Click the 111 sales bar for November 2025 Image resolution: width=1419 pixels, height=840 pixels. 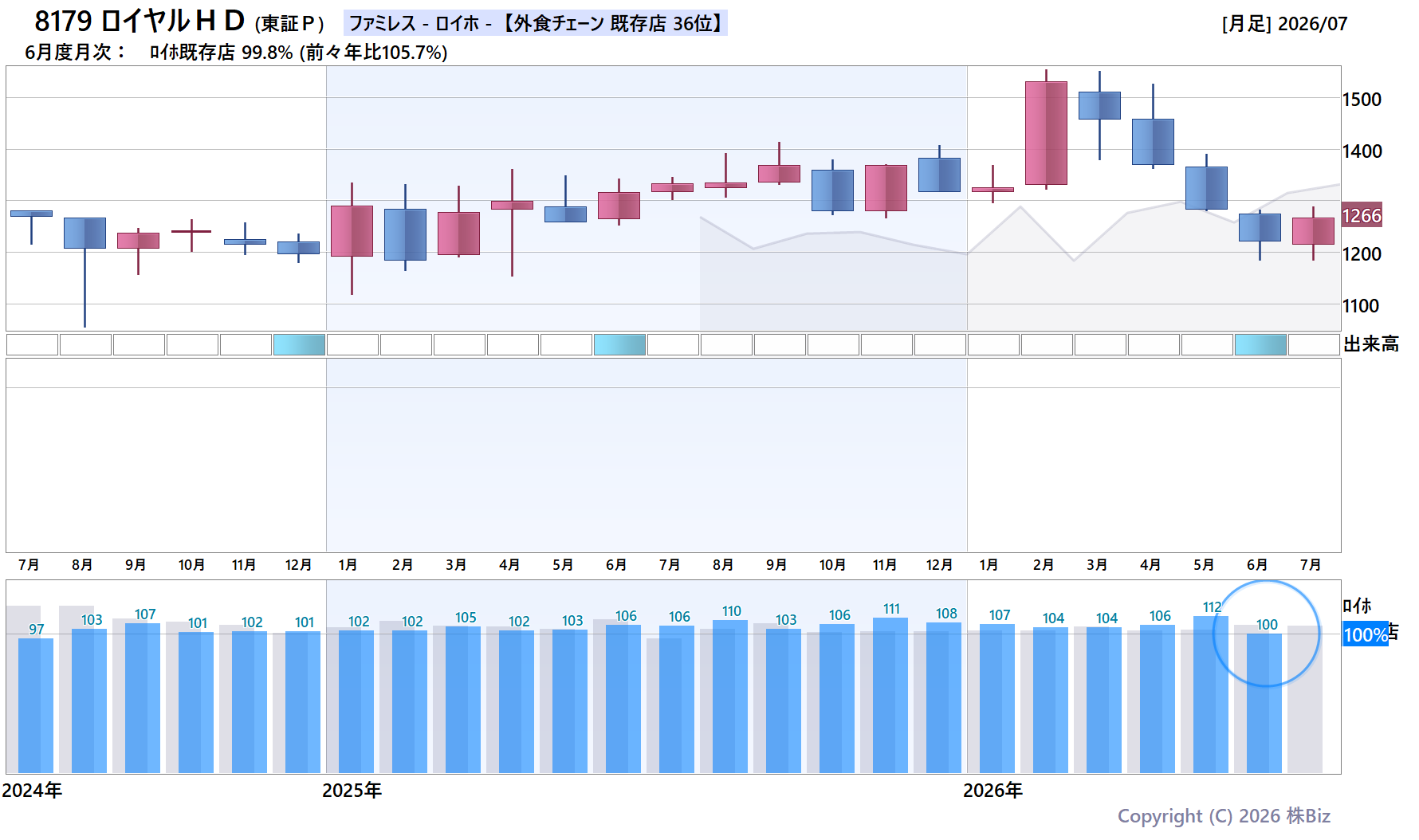[890, 695]
